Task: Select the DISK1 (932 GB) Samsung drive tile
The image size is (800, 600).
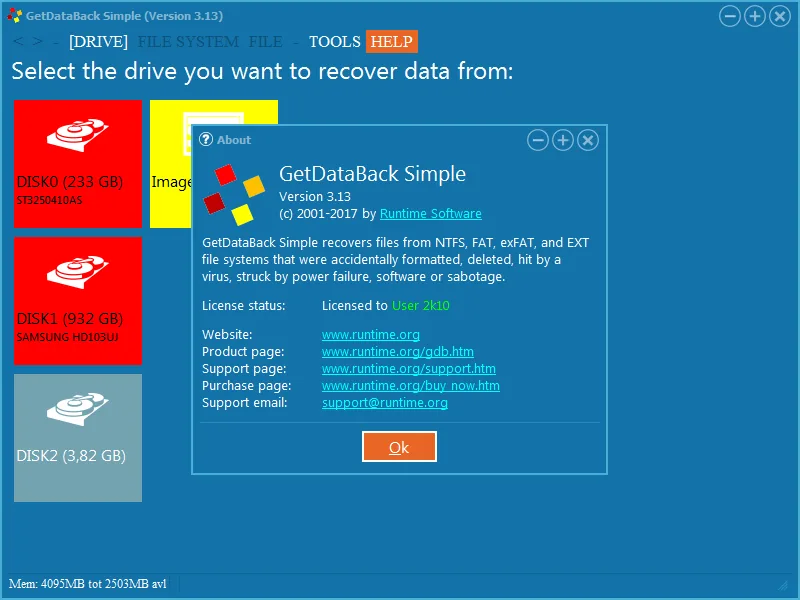Action: (x=78, y=301)
